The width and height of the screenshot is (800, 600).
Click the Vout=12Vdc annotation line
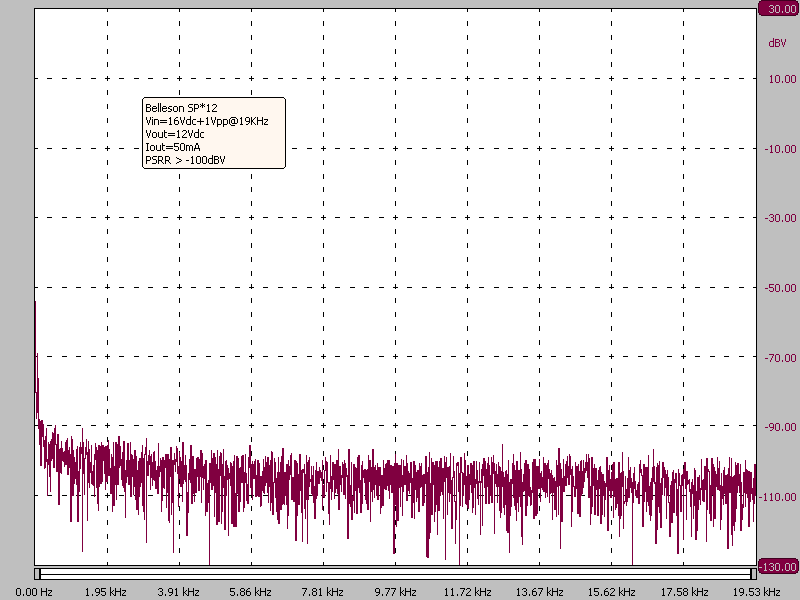(174, 134)
